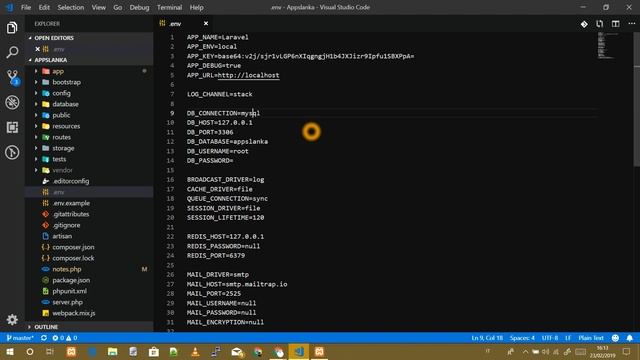Image resolution: width=640 pixels, height=360 pixels.
Task: Close .env entry in Open Editors
Action: point(38,49)
